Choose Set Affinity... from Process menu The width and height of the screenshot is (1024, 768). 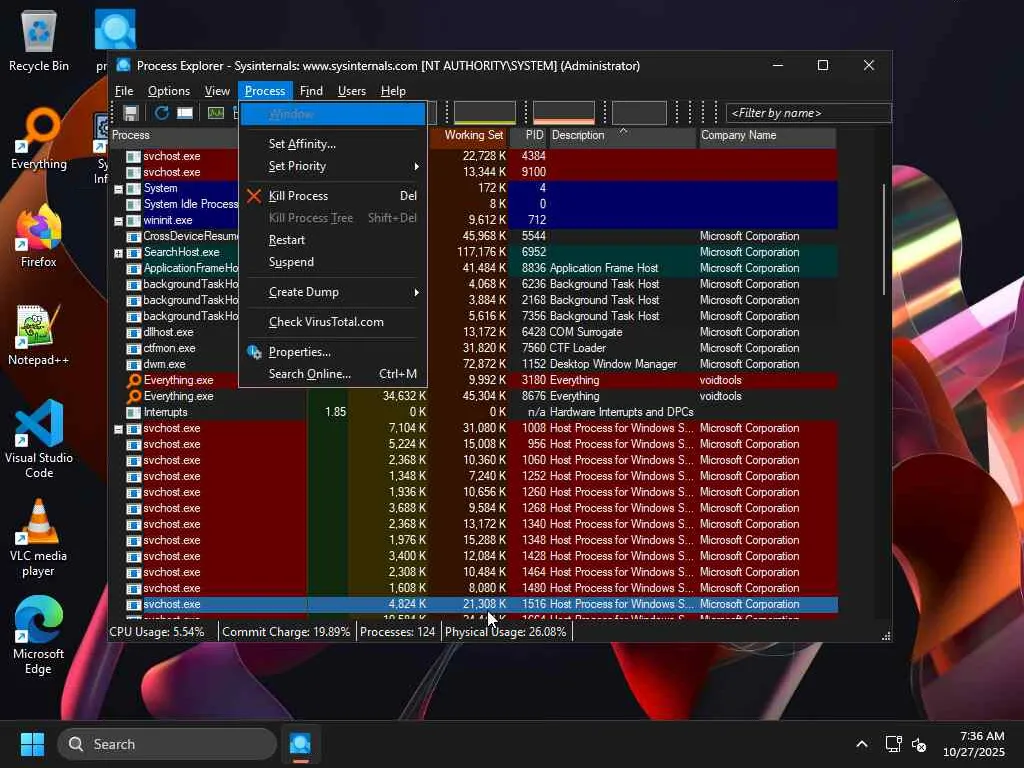[333, 144]
